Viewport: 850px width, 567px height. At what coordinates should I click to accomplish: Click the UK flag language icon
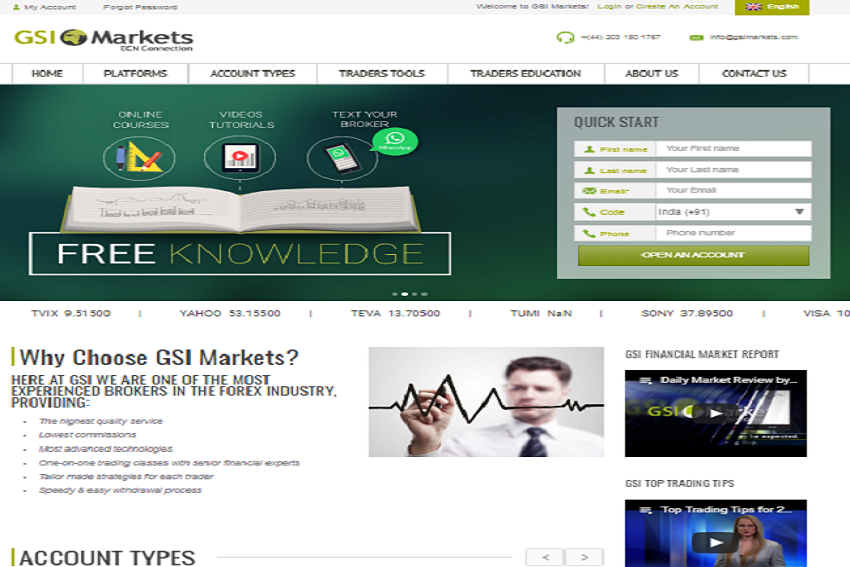[753, 7]
